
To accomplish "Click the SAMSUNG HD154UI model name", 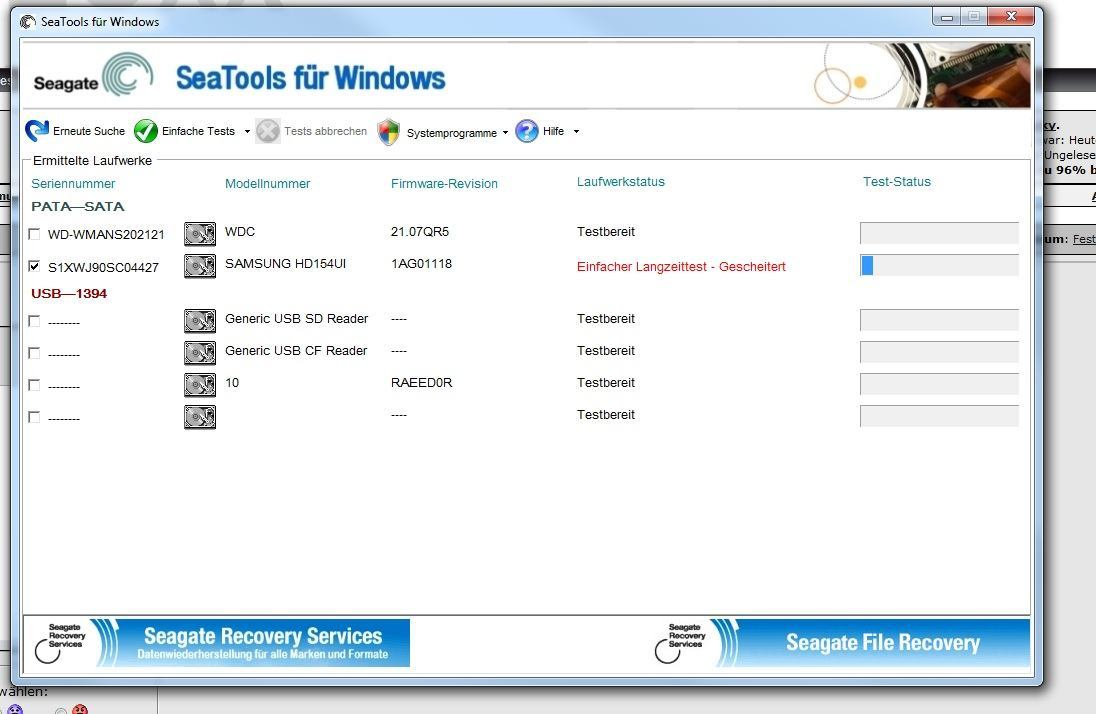I will pos(285,264).
